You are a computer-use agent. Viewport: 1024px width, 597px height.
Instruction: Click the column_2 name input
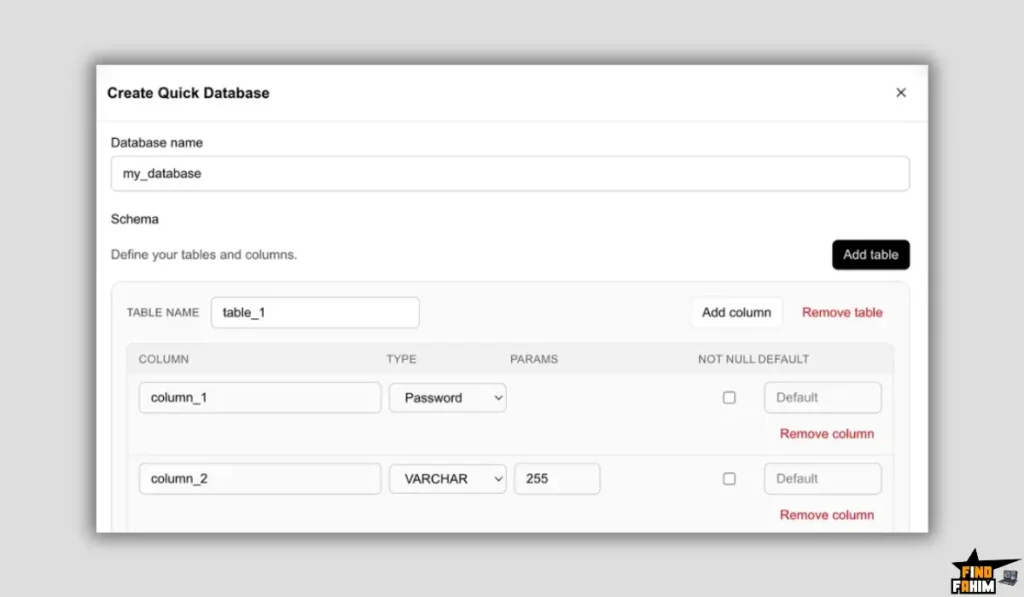[x=259, y=478]
